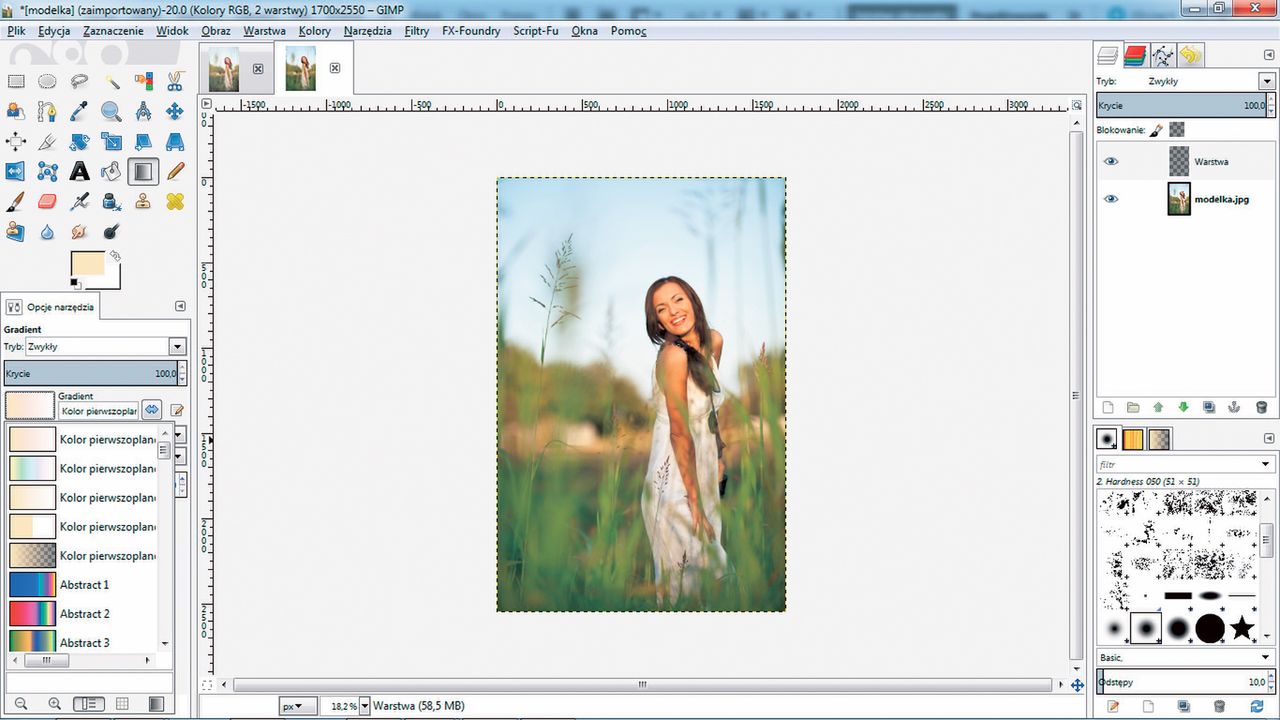Select the Zoom magnifier tool

[111, 111]
